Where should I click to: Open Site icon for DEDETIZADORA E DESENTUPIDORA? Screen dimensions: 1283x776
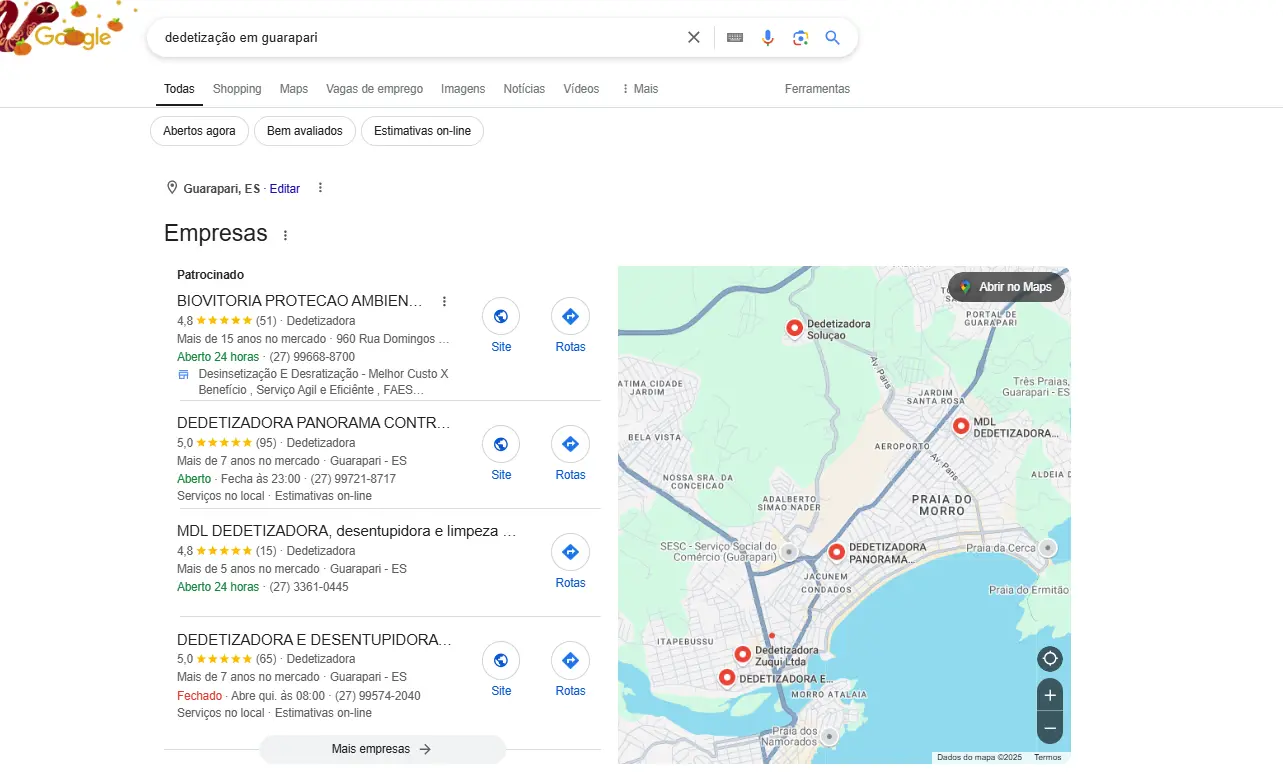(x=501, y=661)
